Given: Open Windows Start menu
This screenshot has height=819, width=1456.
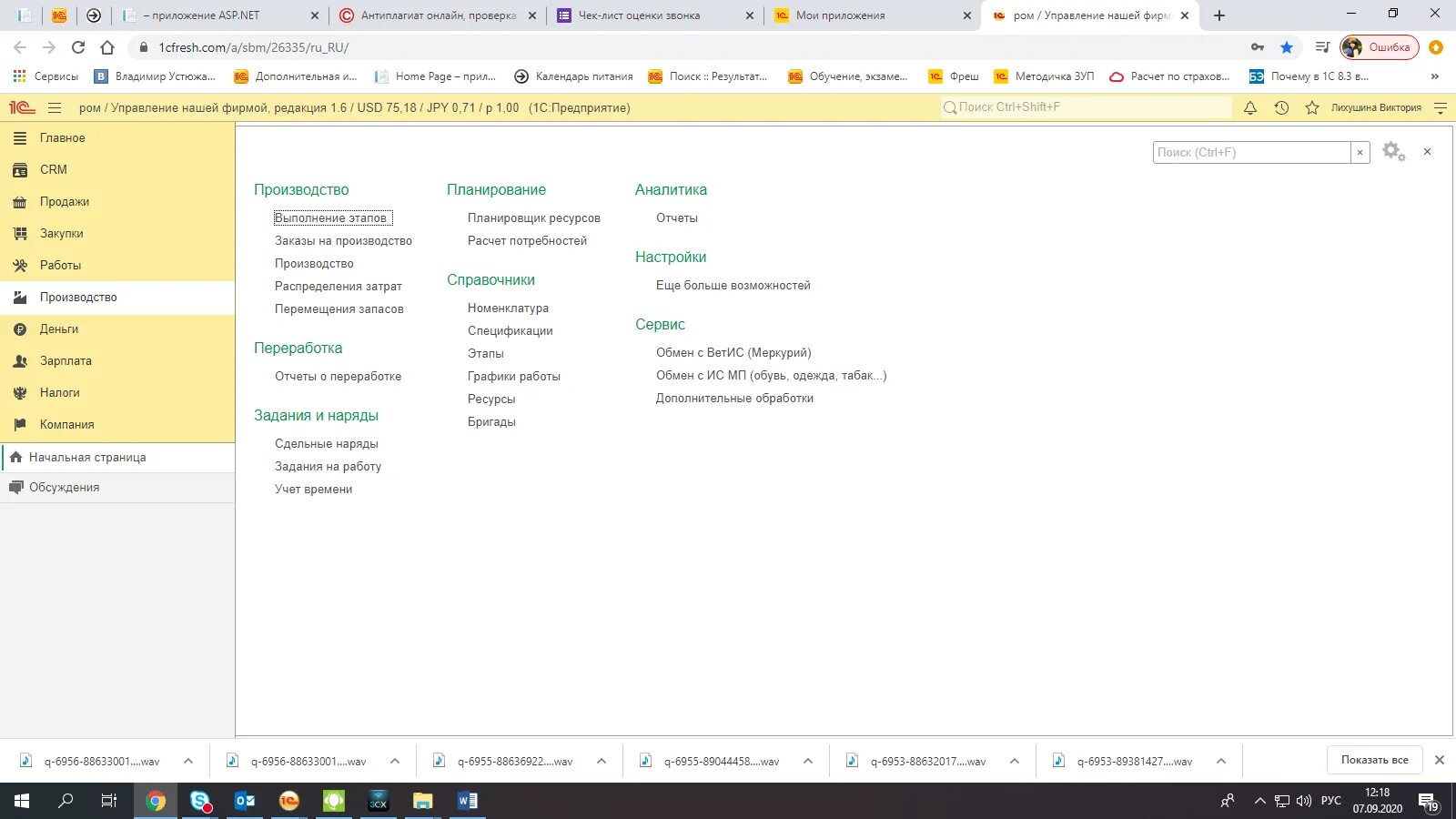Looking at the screenshot, I should (x=22, y=801).
